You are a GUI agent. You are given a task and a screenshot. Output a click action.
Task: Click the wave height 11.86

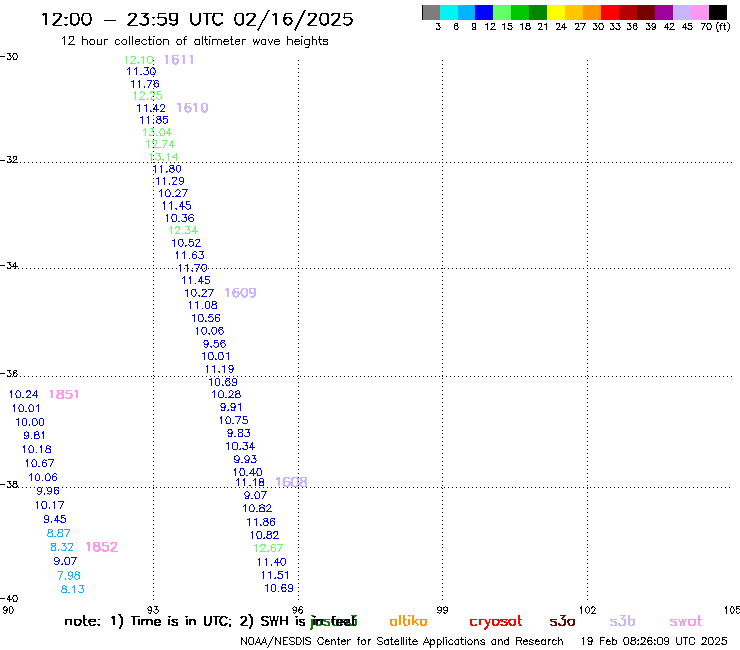(261, 522)
